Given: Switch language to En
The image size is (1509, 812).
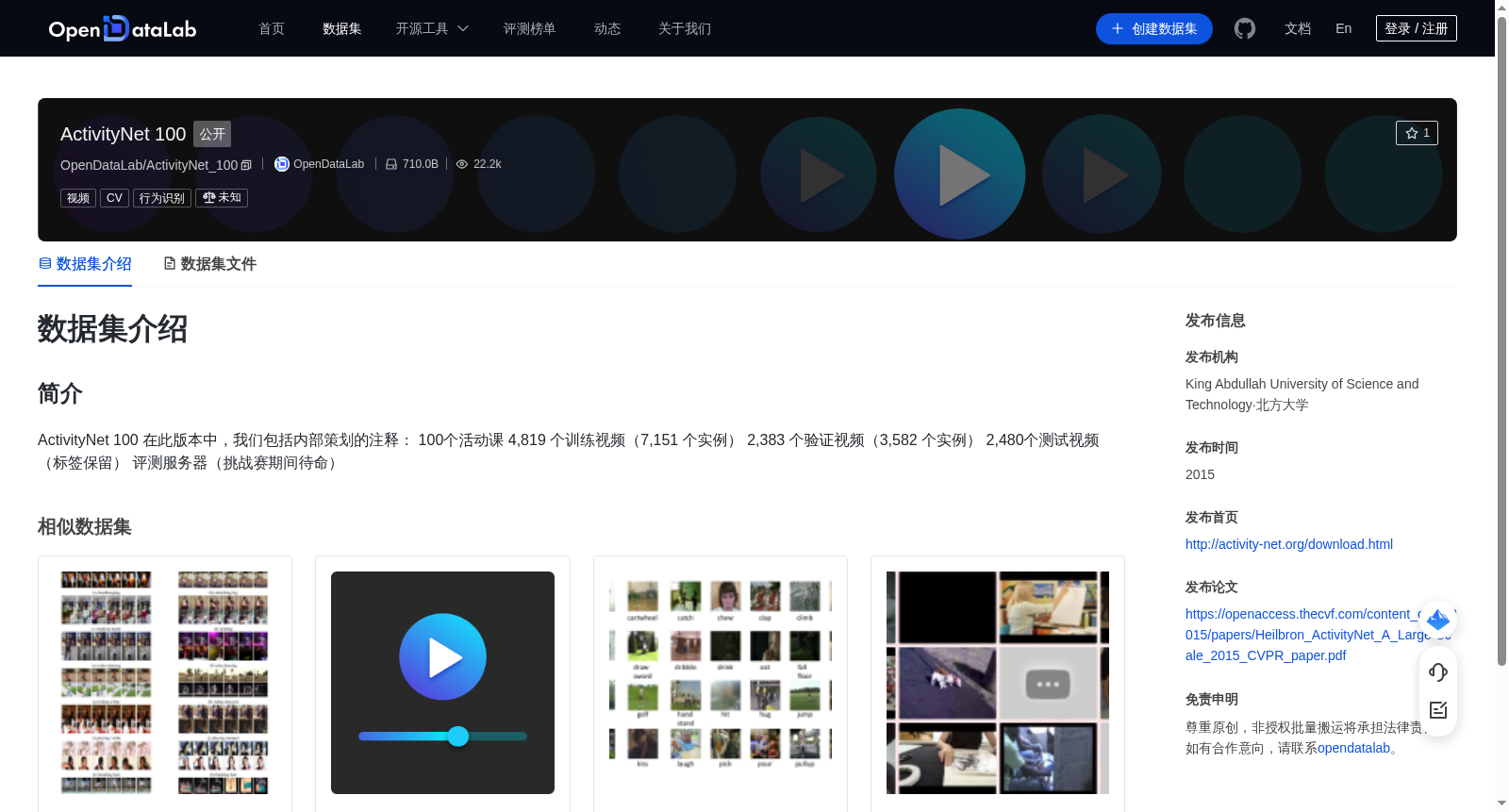Looking at the screenshot, I should (1344, 28).
